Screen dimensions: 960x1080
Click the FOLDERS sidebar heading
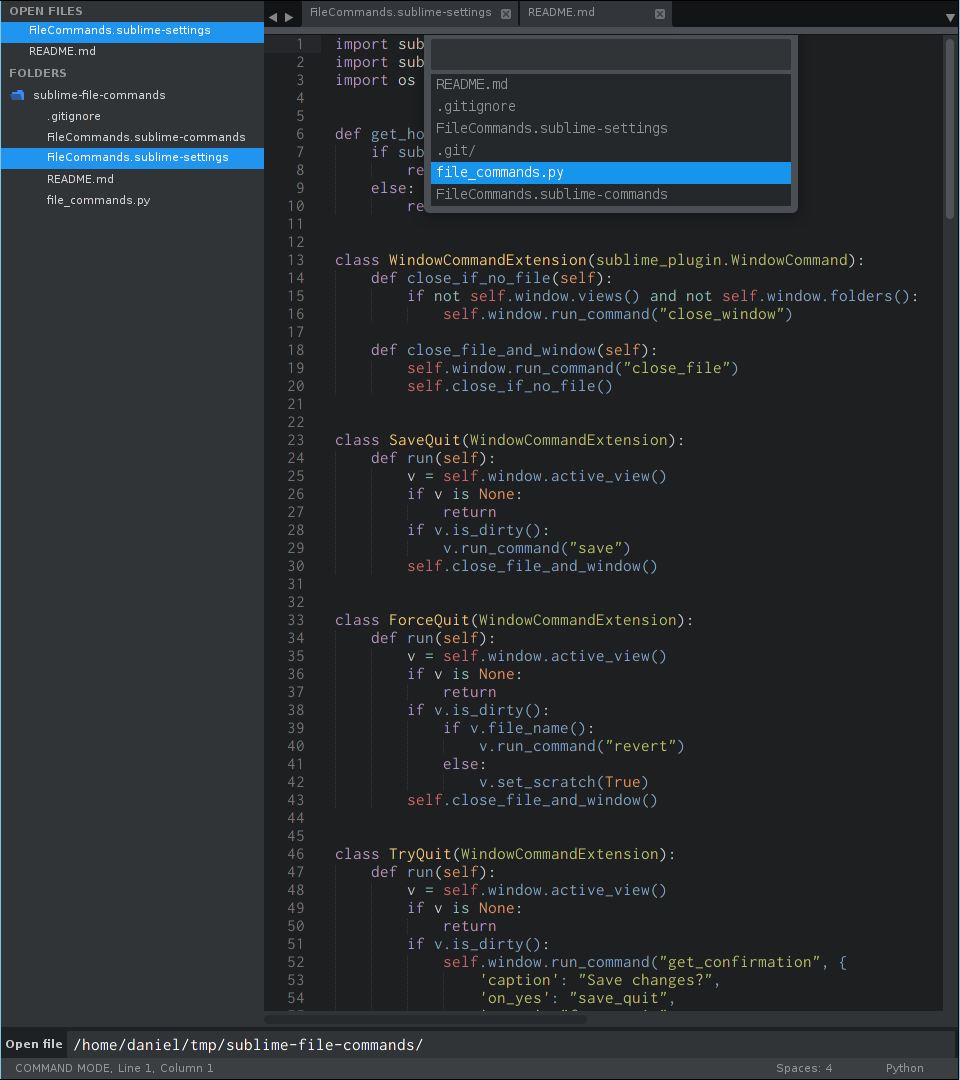pyautogui.click(x=38, y=73)
